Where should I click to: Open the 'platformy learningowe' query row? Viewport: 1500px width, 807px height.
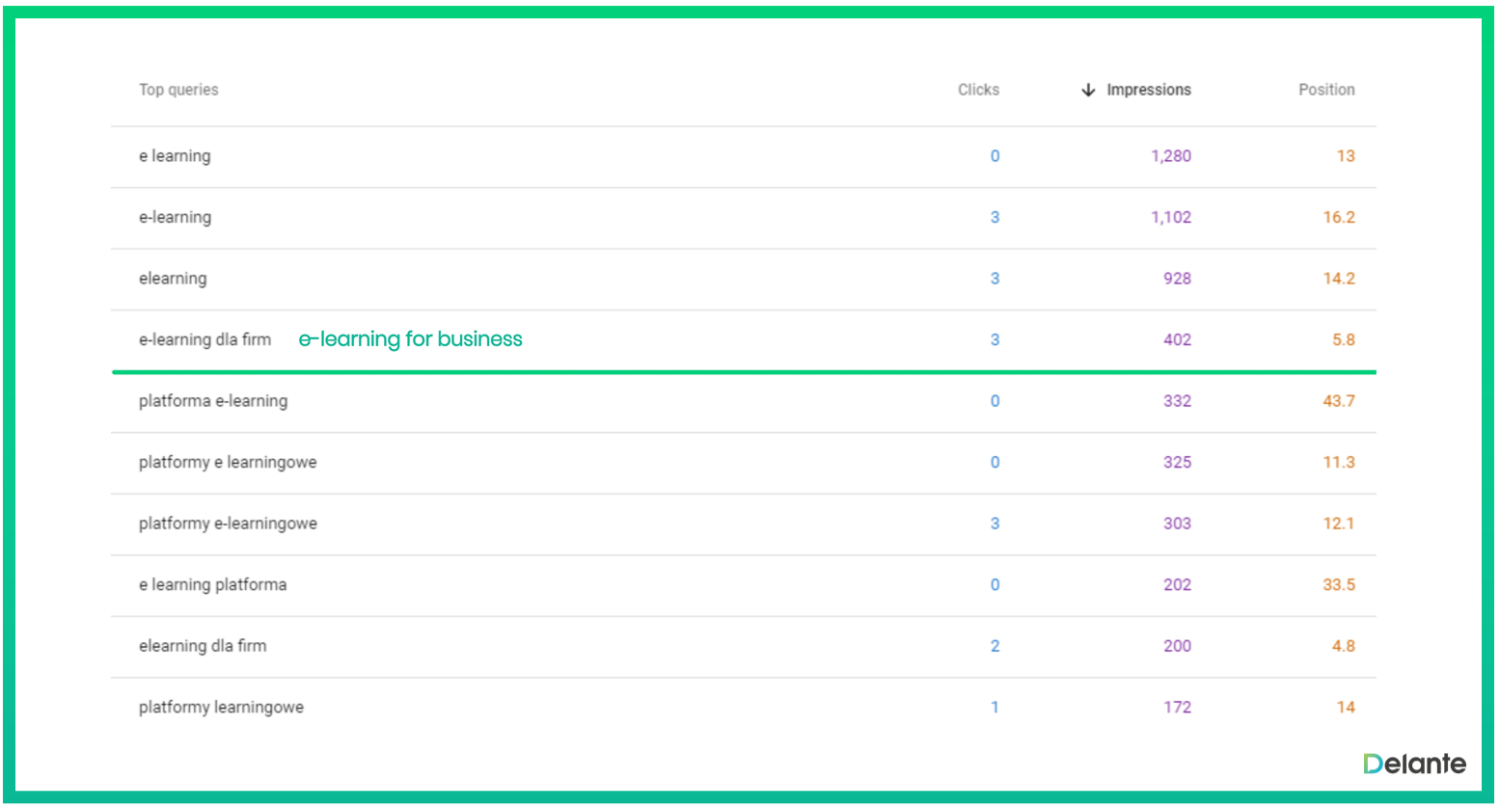221,707
